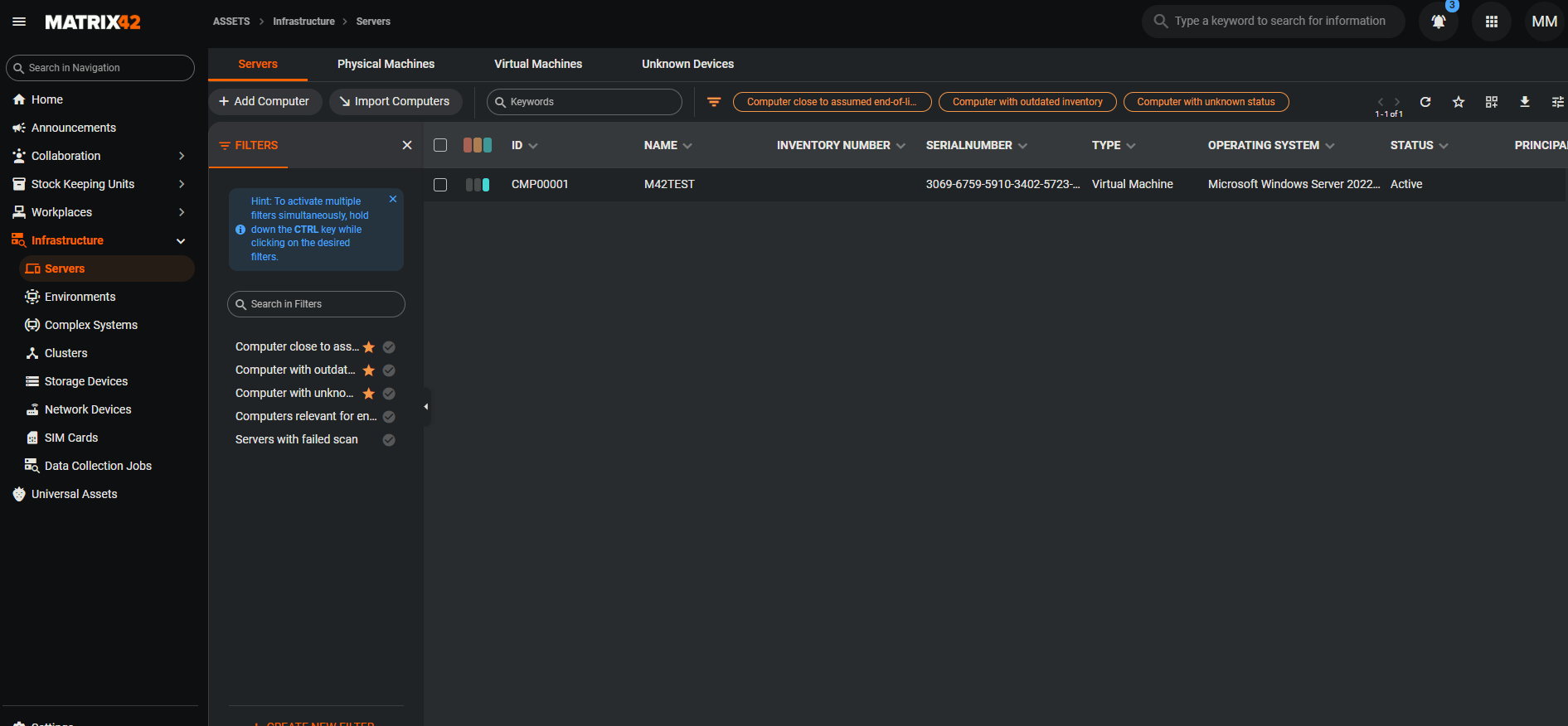Screen dimensions: 1568x726
Task: Sort by SERIALNUMBER column
Action: 977,145
